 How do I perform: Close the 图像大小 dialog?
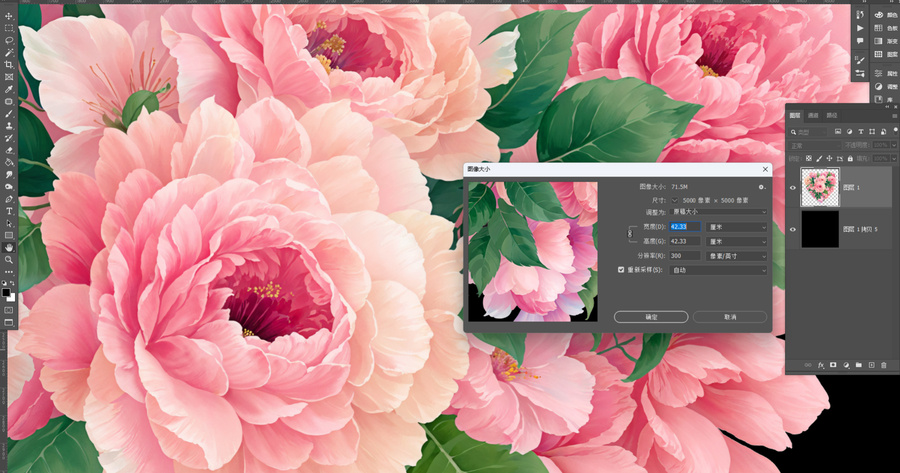(x=765, y=169)
